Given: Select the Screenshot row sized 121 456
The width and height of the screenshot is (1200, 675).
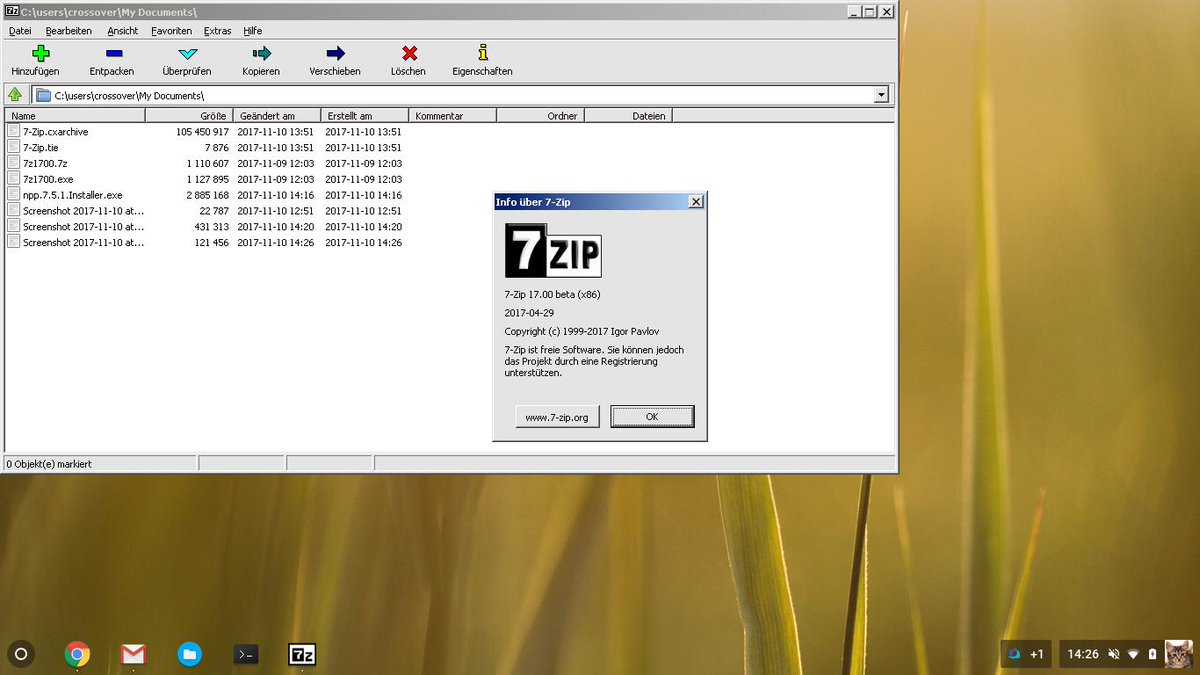Looking at the screenshot, I should pos(205,243).
